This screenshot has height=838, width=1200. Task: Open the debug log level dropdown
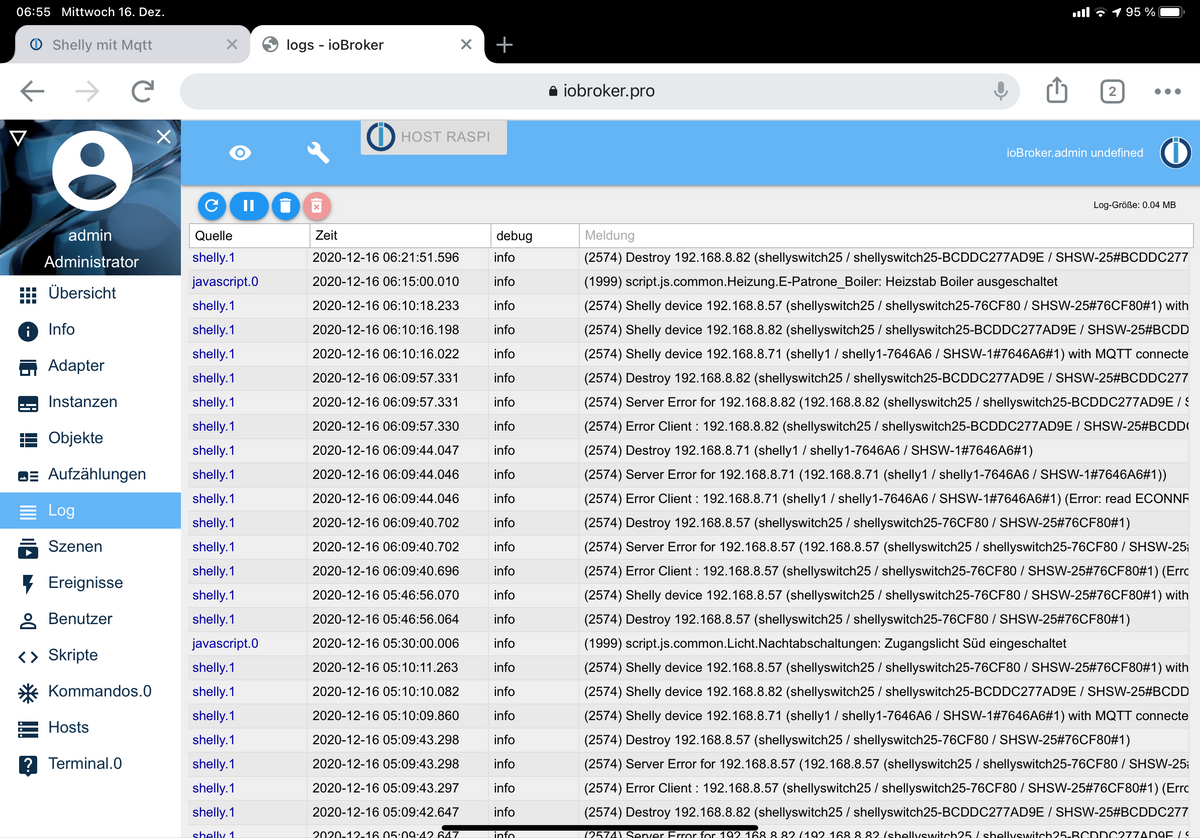coord(534,235)
